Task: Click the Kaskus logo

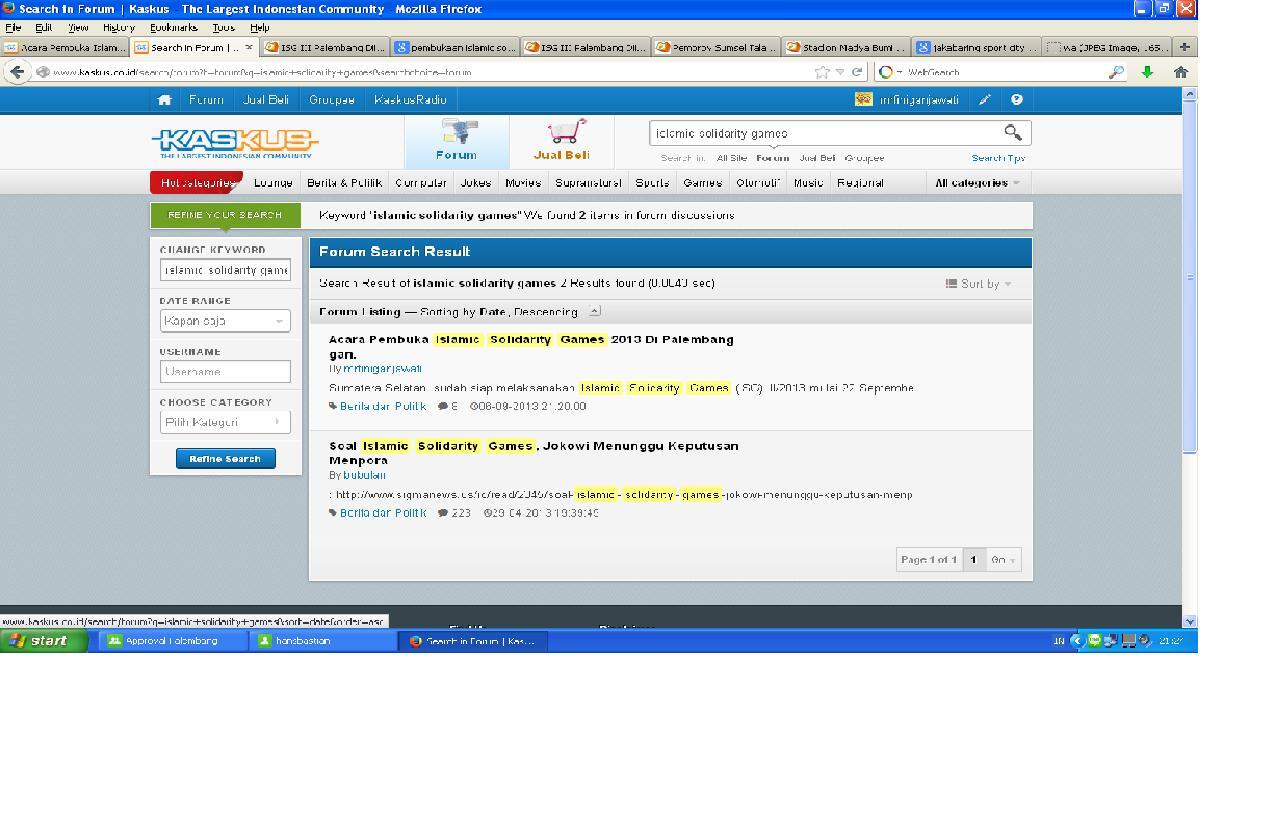Action: click(235, 143)
